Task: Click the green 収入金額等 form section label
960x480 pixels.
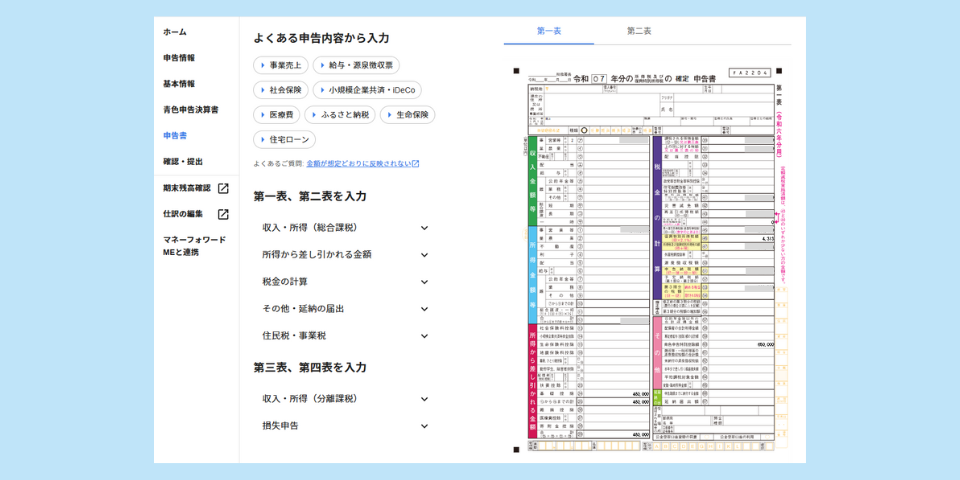Action: coord(532,180)
